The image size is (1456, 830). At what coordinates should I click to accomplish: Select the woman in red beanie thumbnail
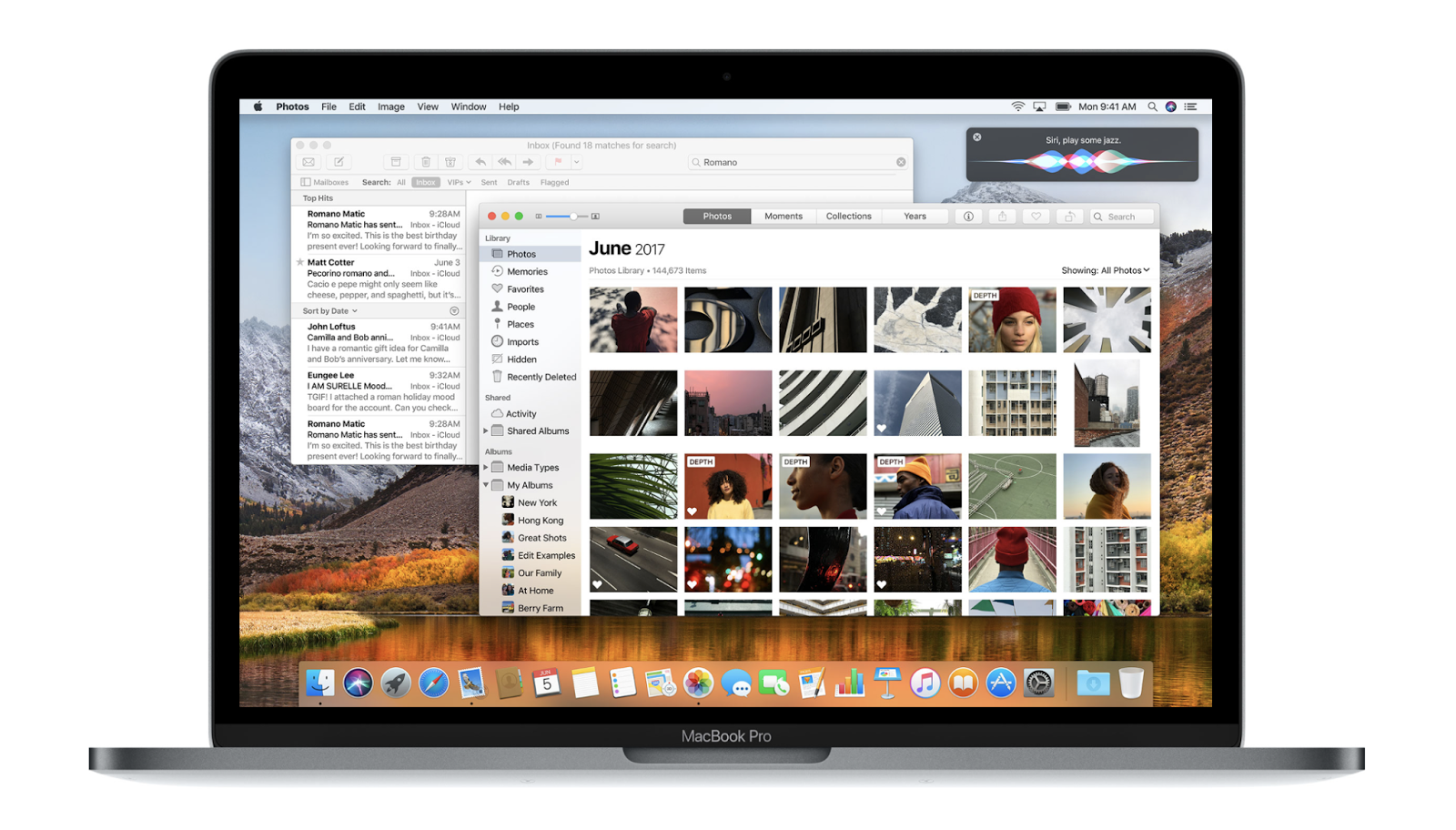[x=1012, y=320]
